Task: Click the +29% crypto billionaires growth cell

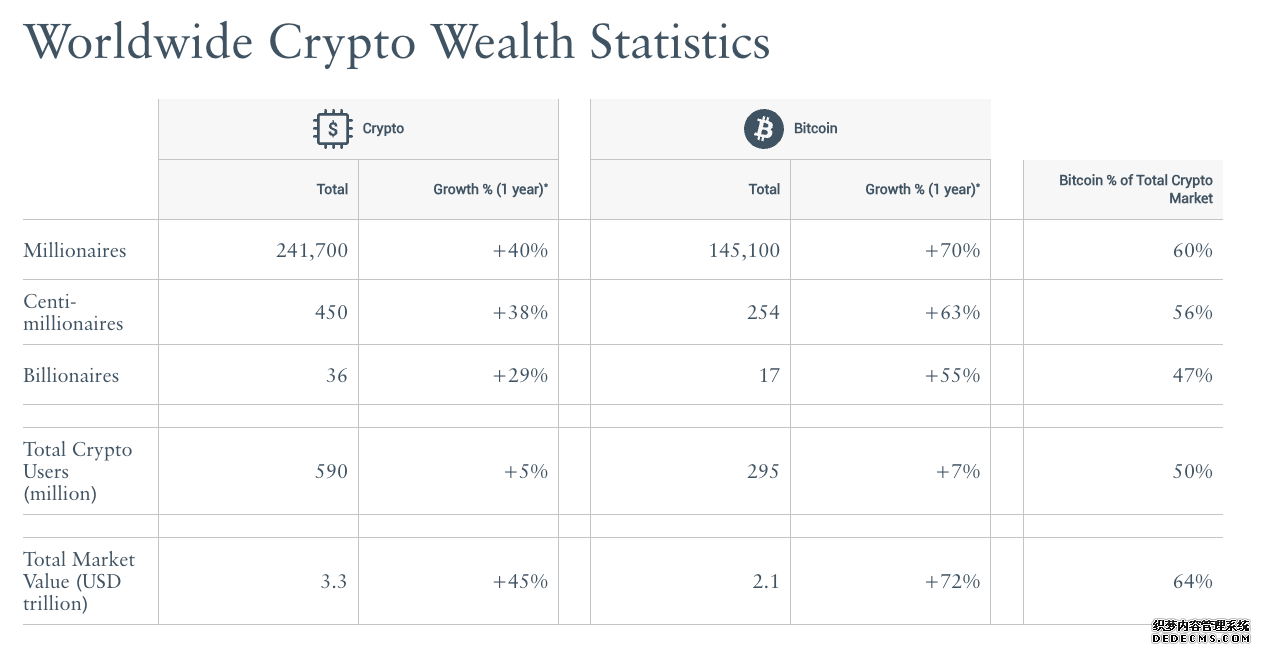Action: [x=458, y=375]
